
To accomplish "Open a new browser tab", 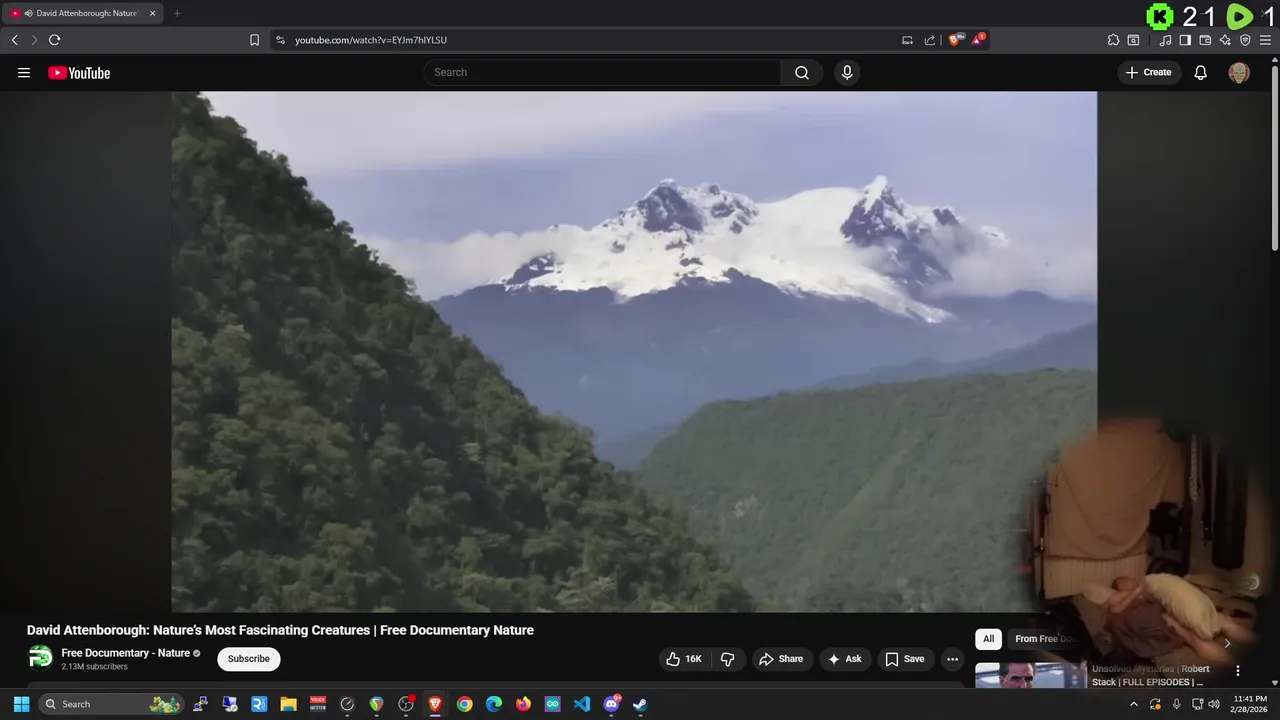I will [177, 13].
